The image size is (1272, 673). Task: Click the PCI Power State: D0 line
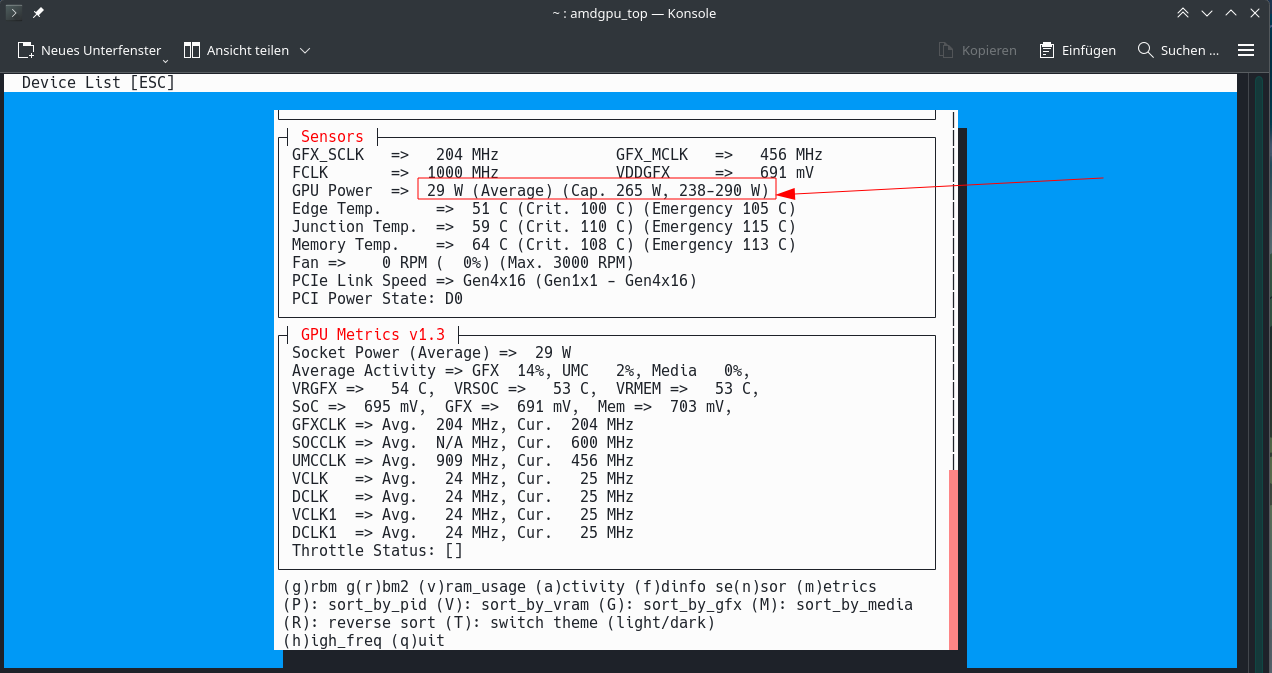[377, 299]
